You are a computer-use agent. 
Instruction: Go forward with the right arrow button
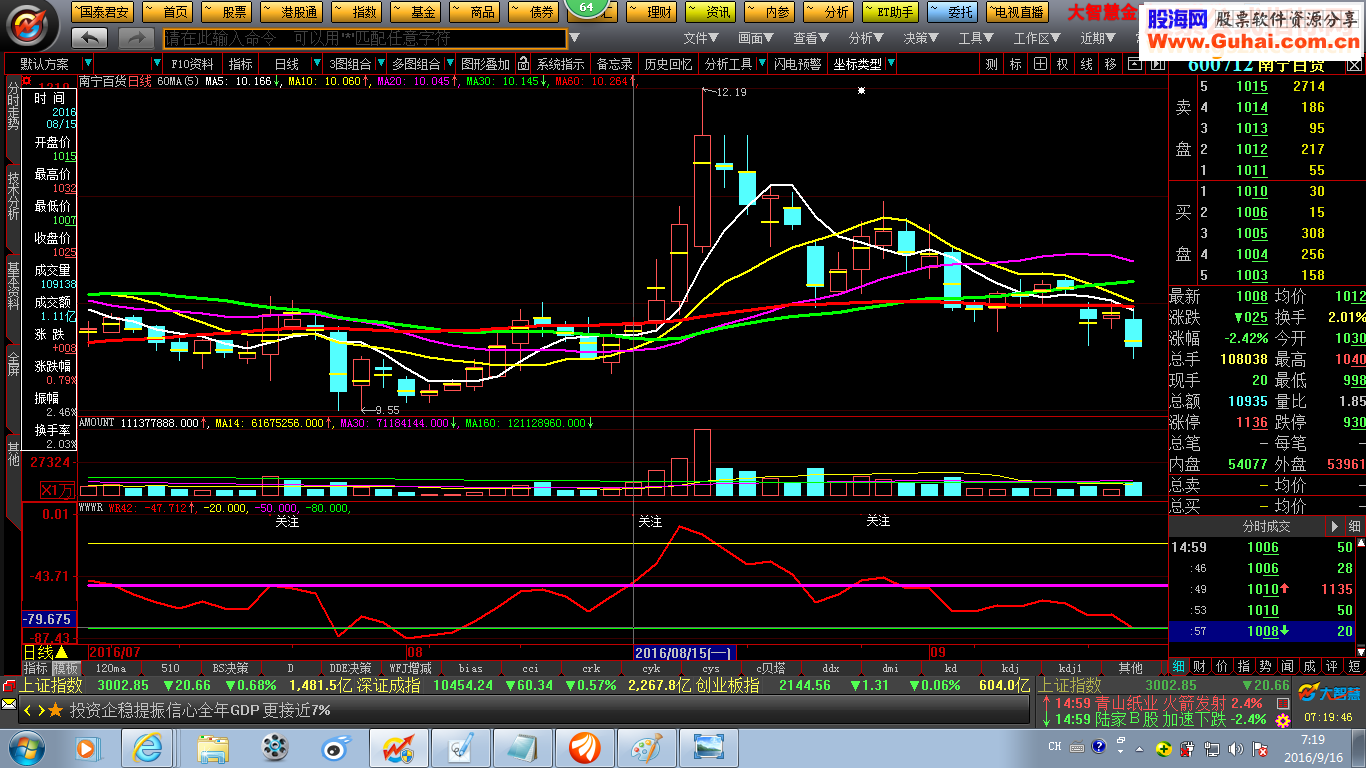coord(135,38)
